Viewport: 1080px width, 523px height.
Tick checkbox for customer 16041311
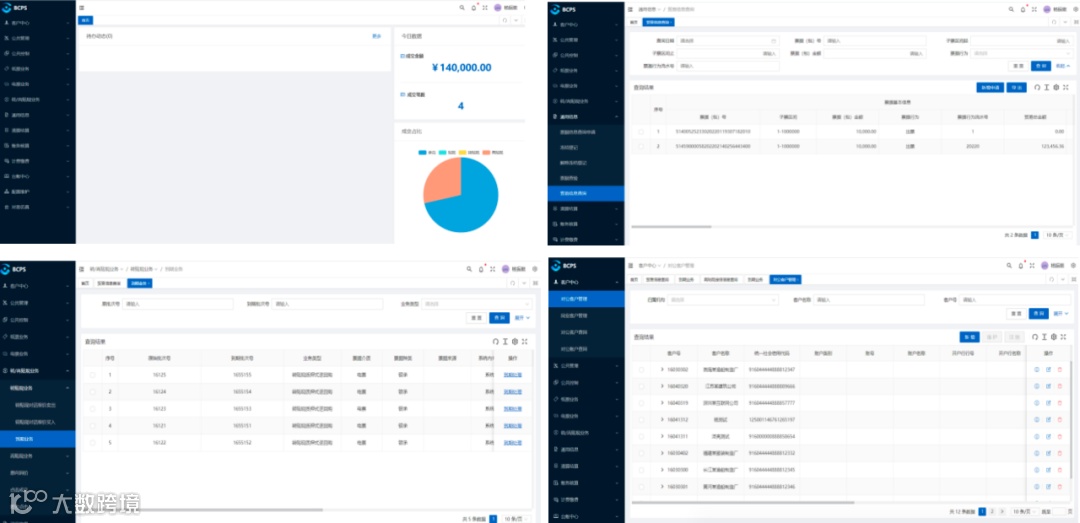tap(641, 436)
